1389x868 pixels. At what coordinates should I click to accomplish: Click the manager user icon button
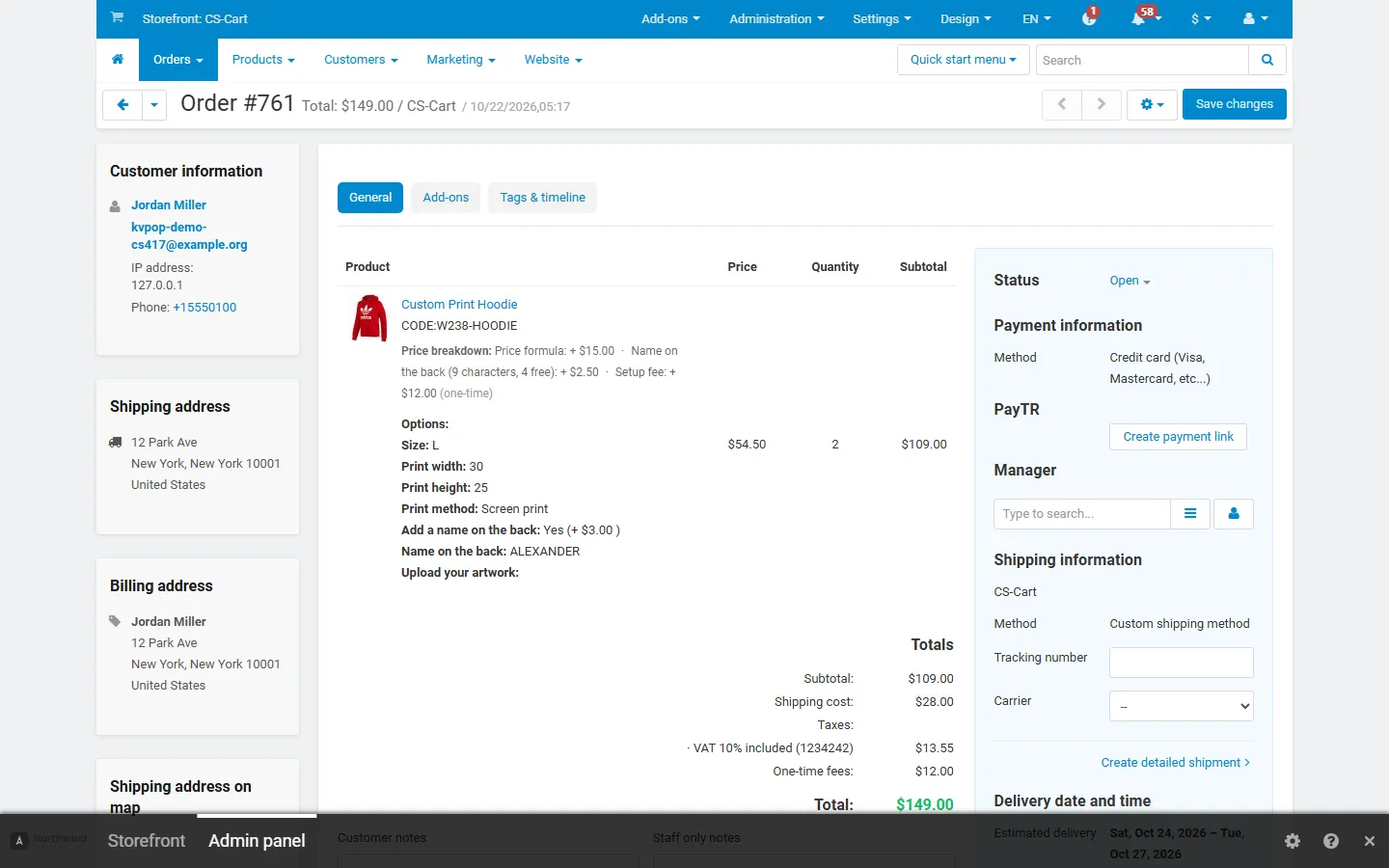(x=1234, y=514)
